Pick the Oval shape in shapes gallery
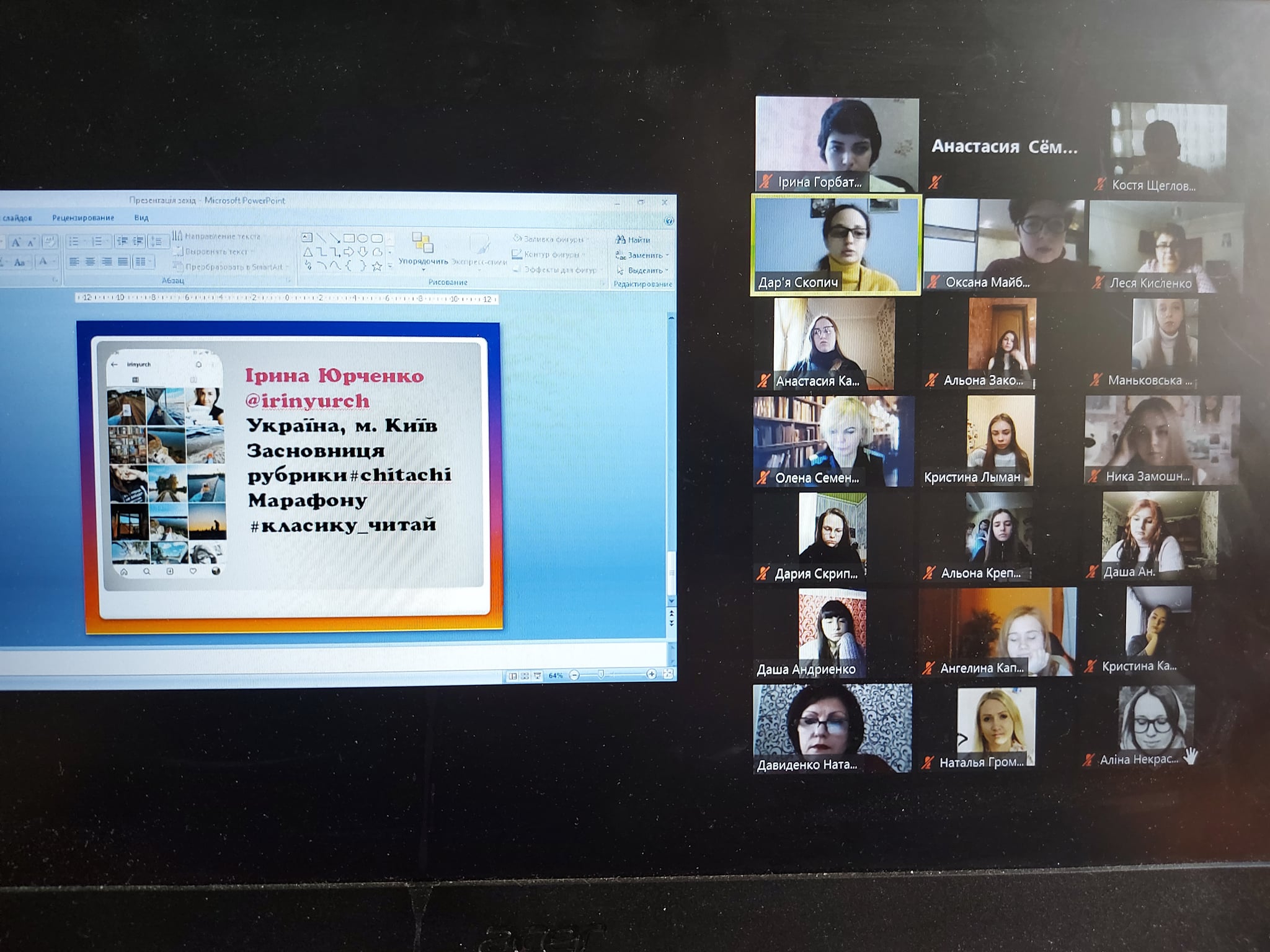Image resolution: width=1270 pixels, height=952 pixels. click(x=363, y=238)
